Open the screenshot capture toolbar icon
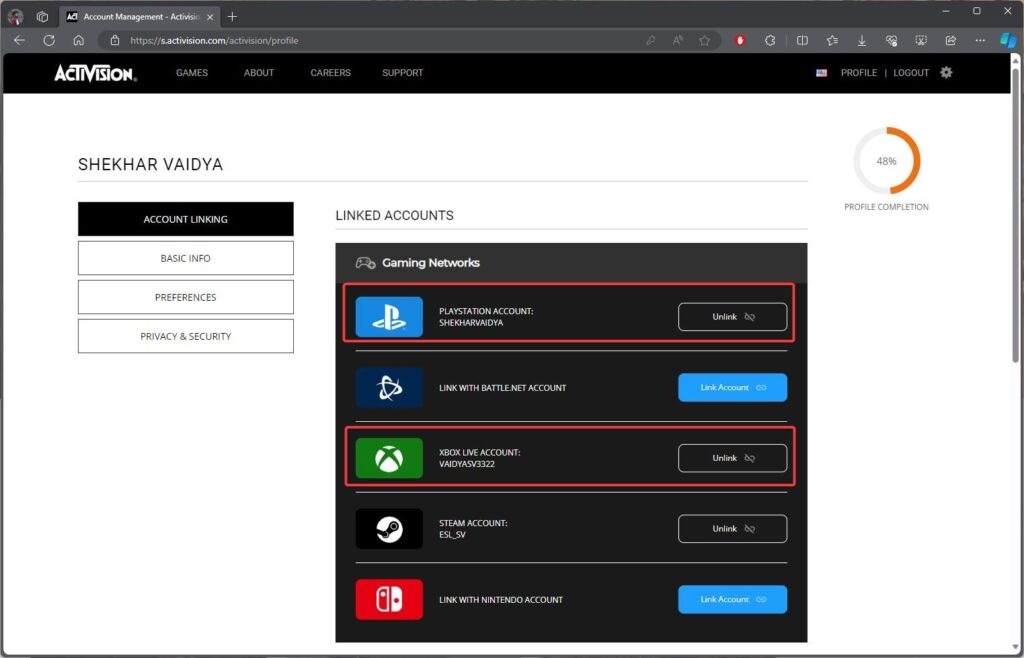 pos(921,40)
